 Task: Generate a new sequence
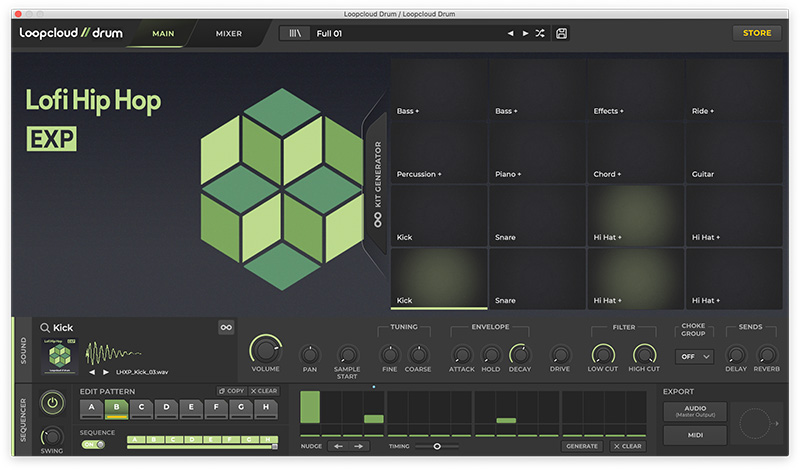(x=582, y=446)
